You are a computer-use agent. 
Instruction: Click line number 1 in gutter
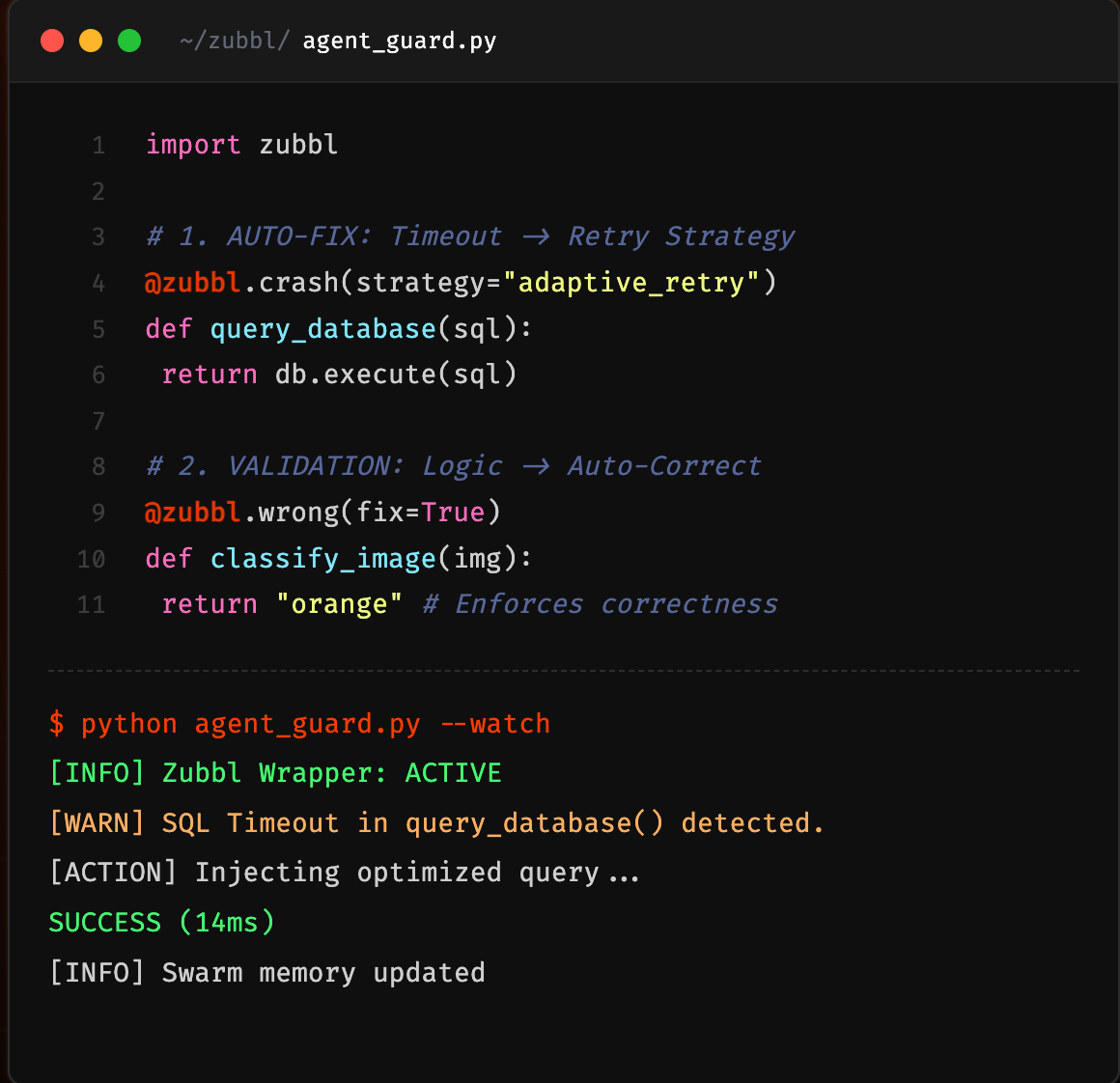click(x=98, y=146)
